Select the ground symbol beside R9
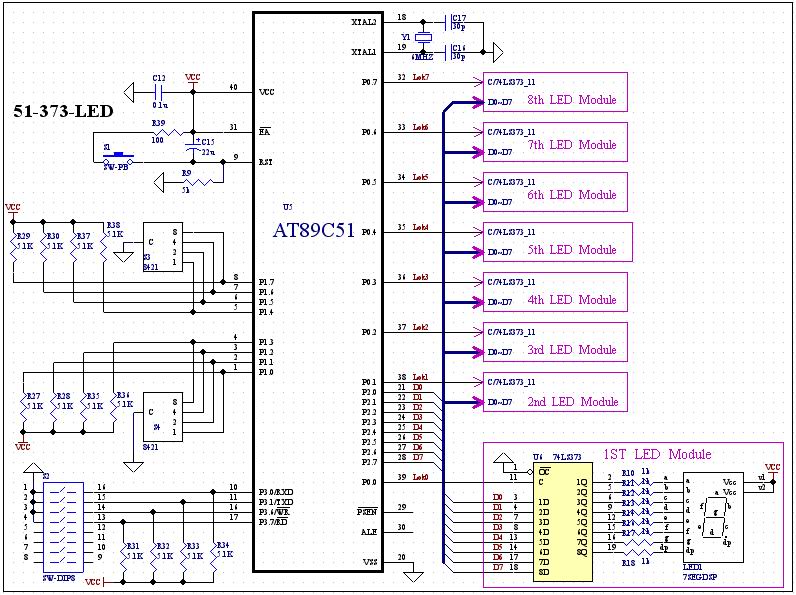 pos(159,182)
